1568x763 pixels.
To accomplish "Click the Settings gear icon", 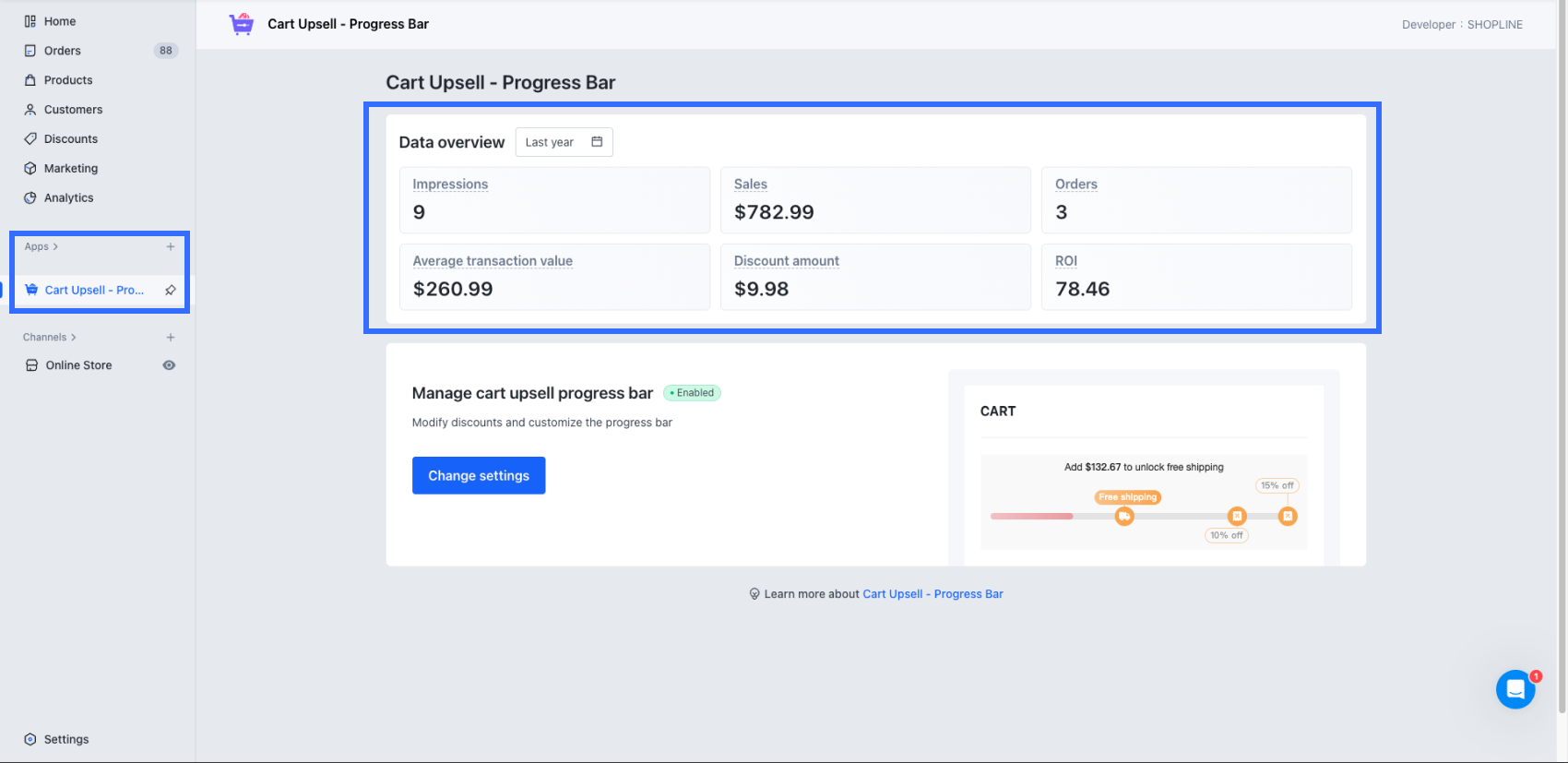I will [30, 739].
